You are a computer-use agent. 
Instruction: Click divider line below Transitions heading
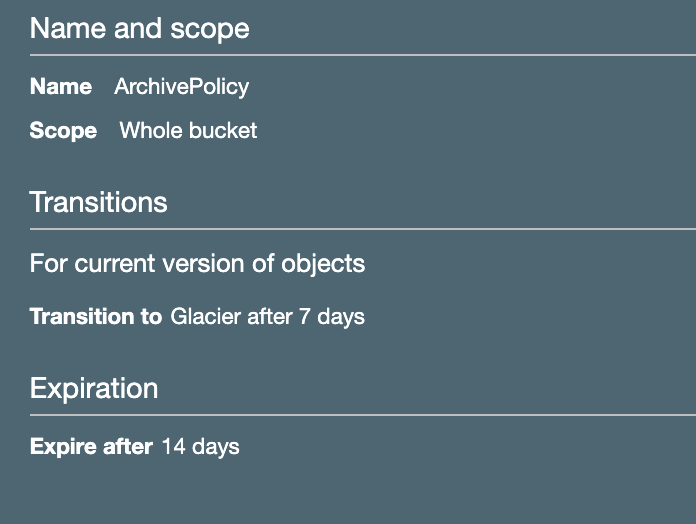click(x=360, y=229)
